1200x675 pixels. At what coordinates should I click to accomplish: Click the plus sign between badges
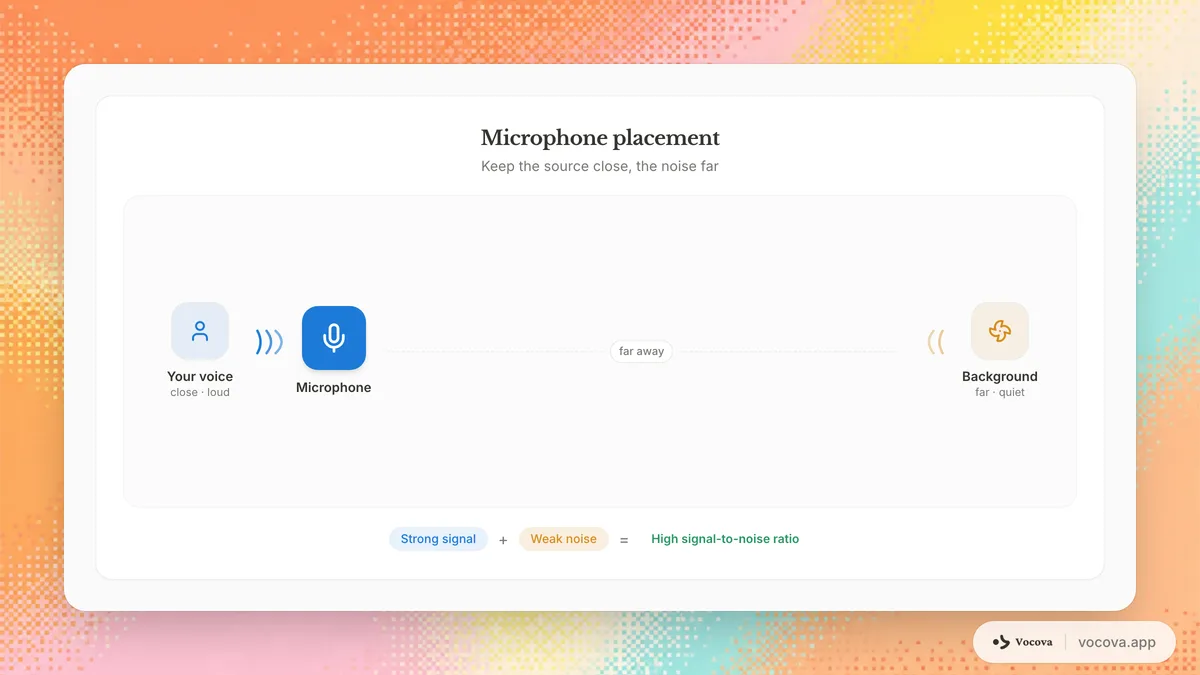click(x=503, y=540)
